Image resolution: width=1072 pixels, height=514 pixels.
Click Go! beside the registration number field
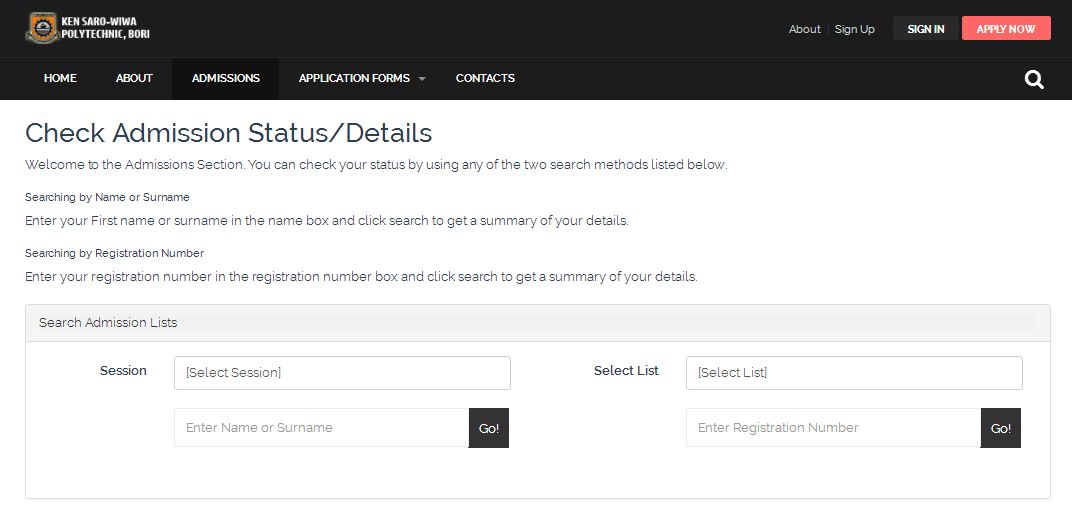(1001, 428)
